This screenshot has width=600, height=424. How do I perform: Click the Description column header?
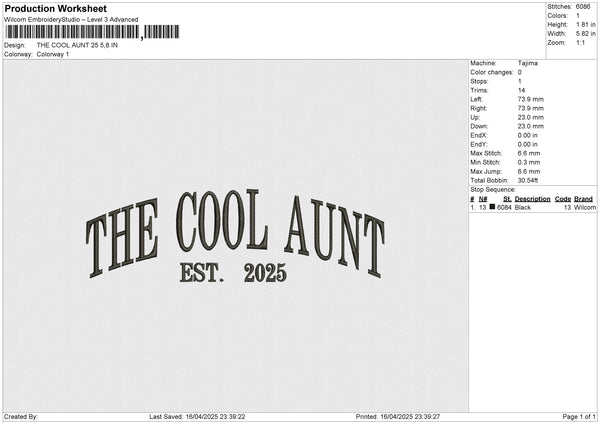point(532,199)
